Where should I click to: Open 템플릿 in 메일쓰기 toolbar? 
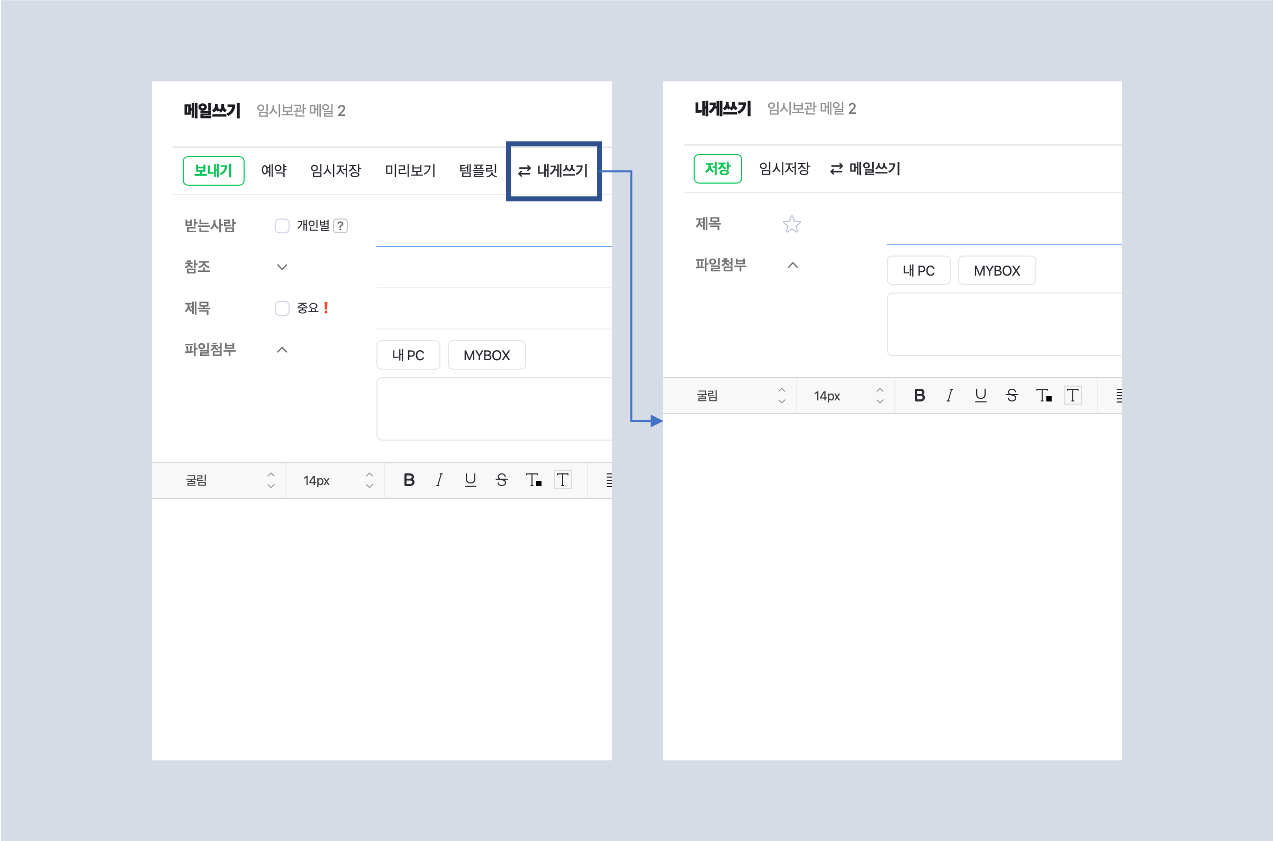coord(478,170)
